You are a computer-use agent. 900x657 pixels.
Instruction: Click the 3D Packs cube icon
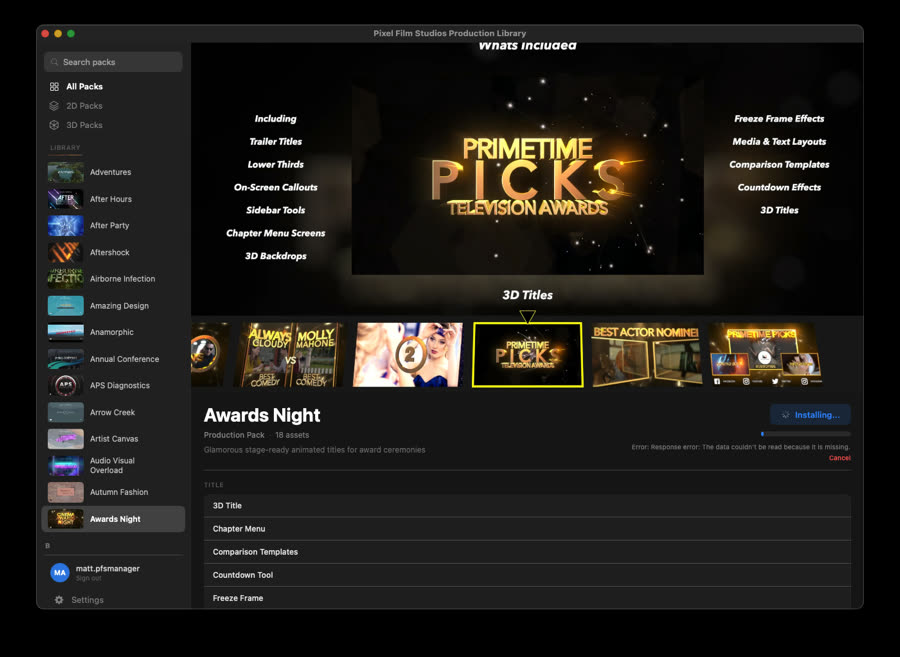54,125
